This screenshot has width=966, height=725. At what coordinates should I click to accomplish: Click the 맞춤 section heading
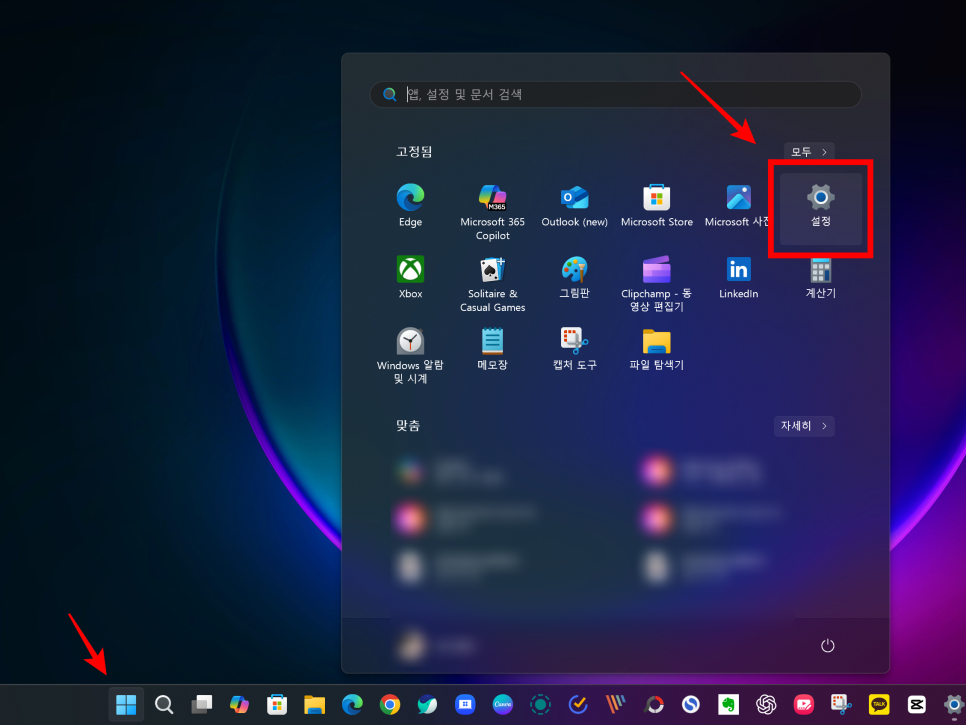tap(407, 426)
